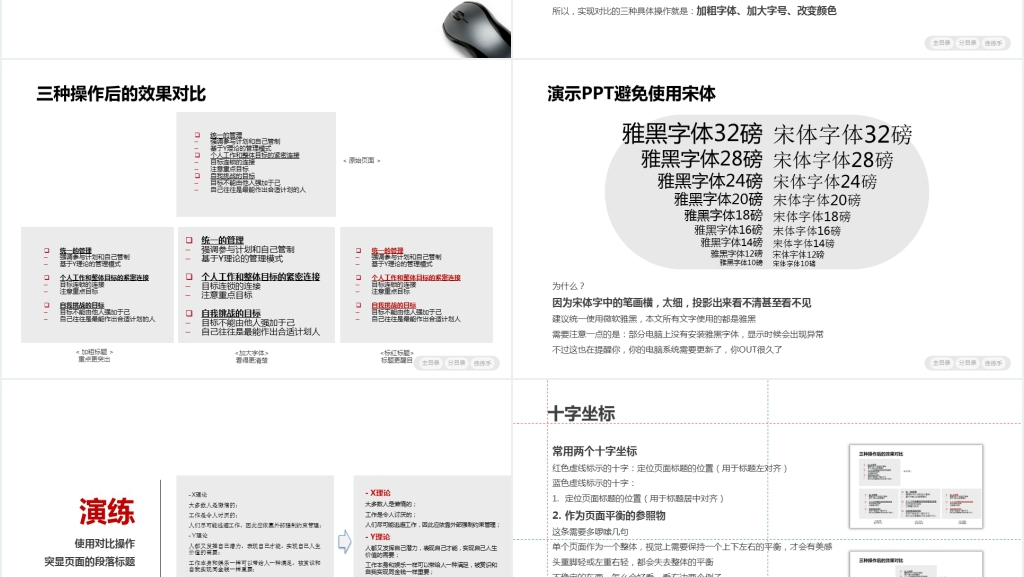Click 主目录 button on the 宋体 slide
The width and height of the screenshot is (1024, 577).
940,362
